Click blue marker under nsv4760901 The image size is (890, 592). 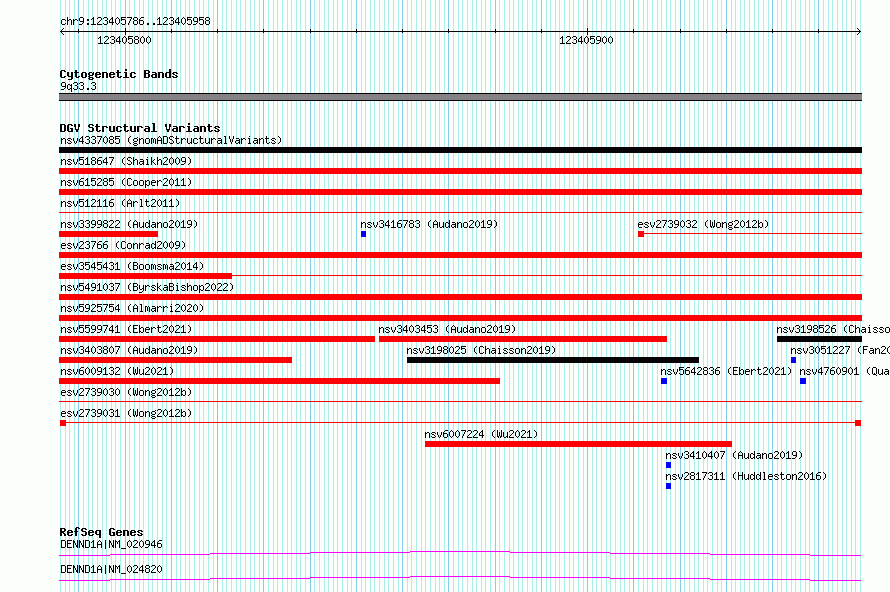coord(803,381)
